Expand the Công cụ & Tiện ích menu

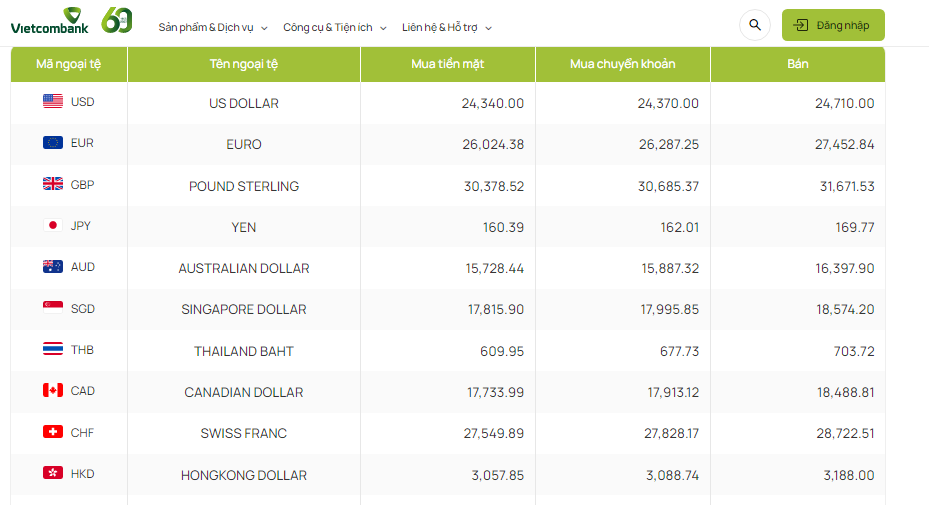[x=334, y=27]
